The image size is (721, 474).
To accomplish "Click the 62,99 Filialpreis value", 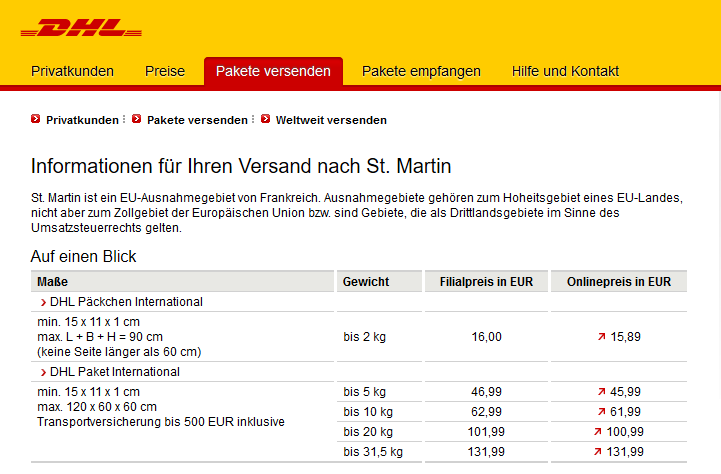I will pos(486,411).
